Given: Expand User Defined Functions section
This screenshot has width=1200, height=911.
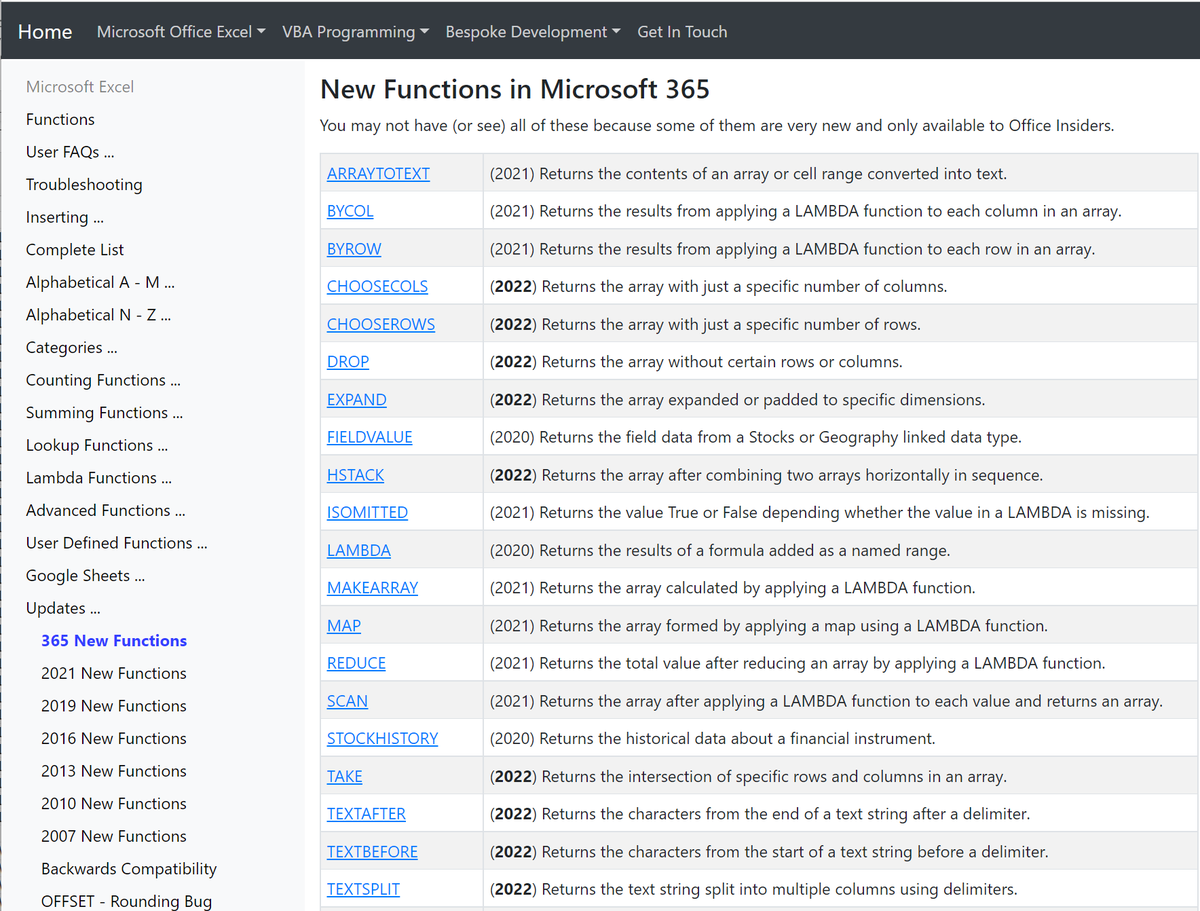Looking at the screenshot, I should 117,543.
